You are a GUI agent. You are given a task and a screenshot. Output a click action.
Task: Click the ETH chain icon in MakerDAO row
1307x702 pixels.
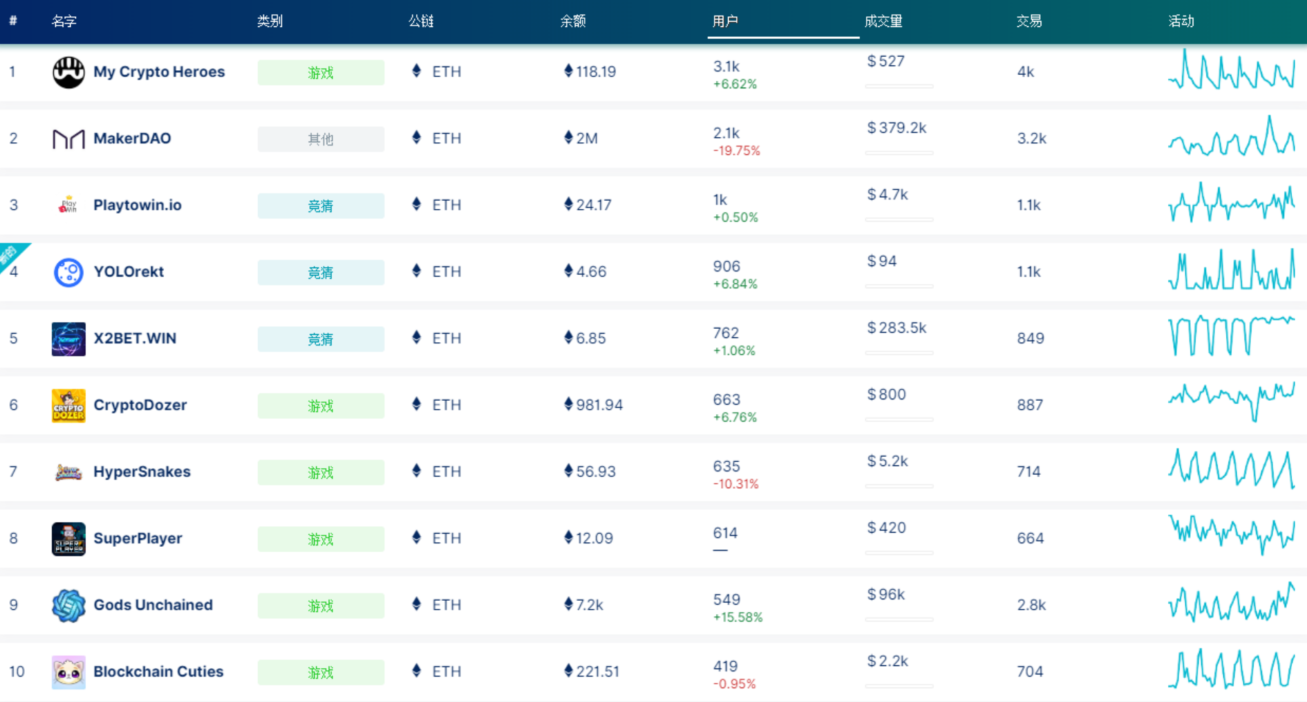[417, 138]
